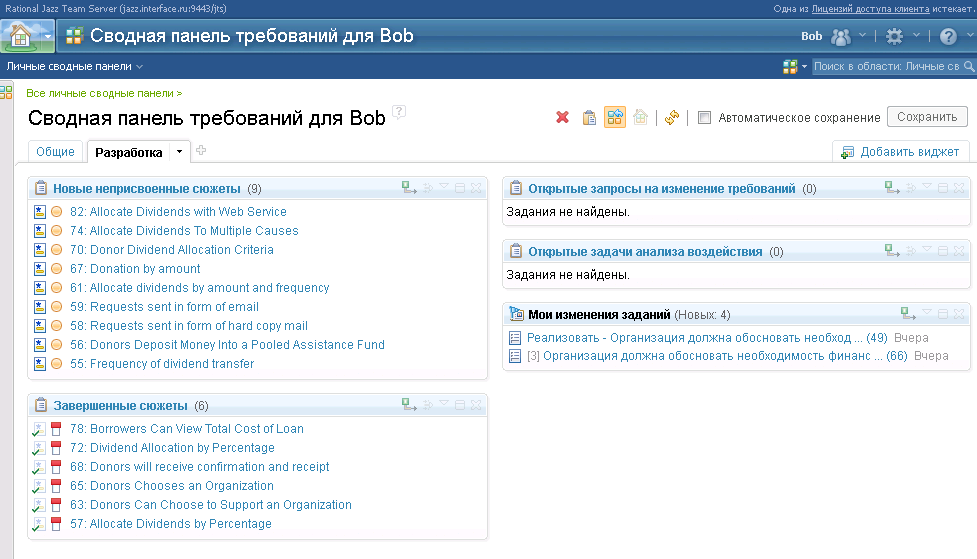Click the Home icon in header

coord(20,36)
